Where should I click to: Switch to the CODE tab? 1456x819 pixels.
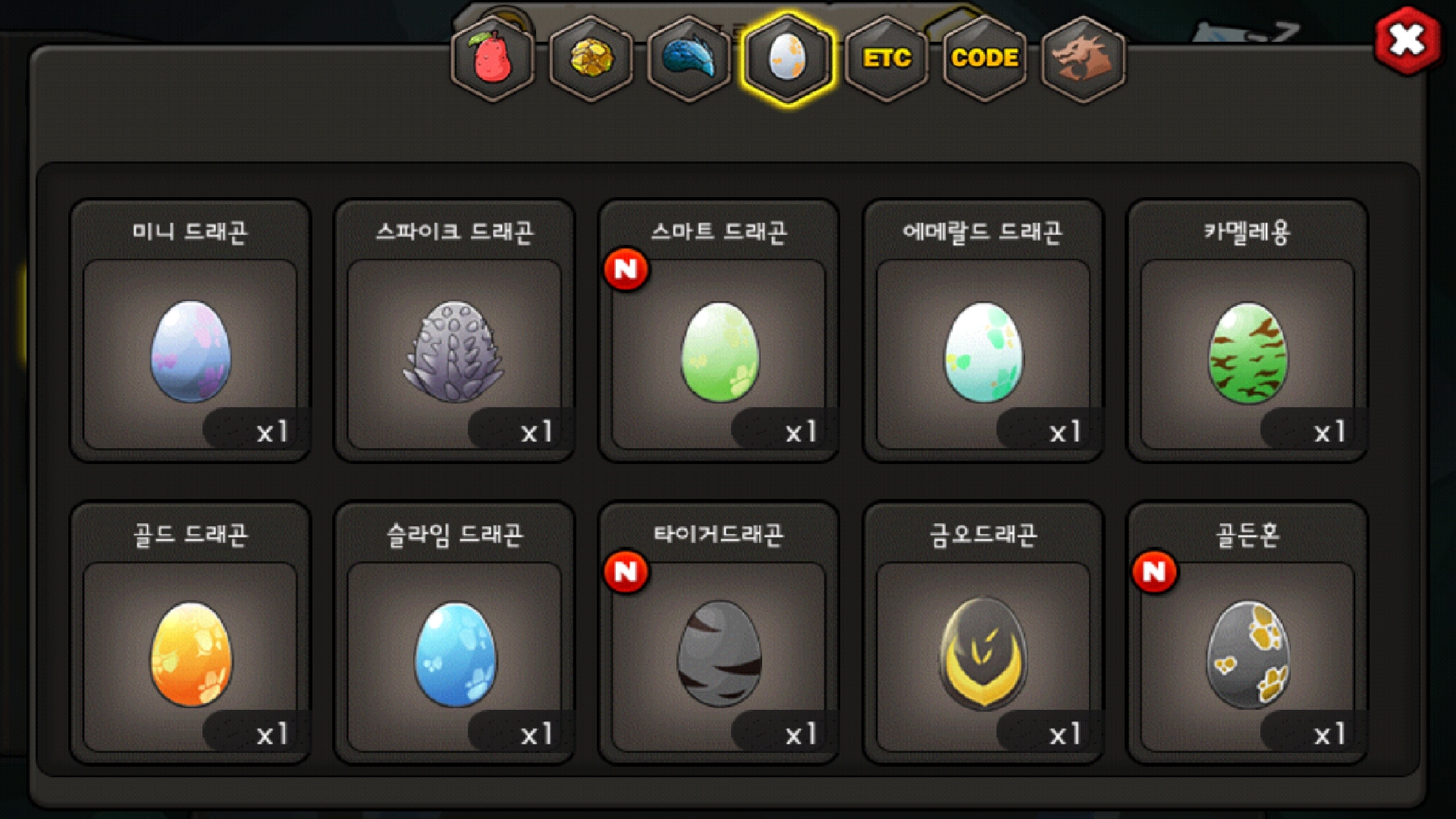tap(984, 58)
